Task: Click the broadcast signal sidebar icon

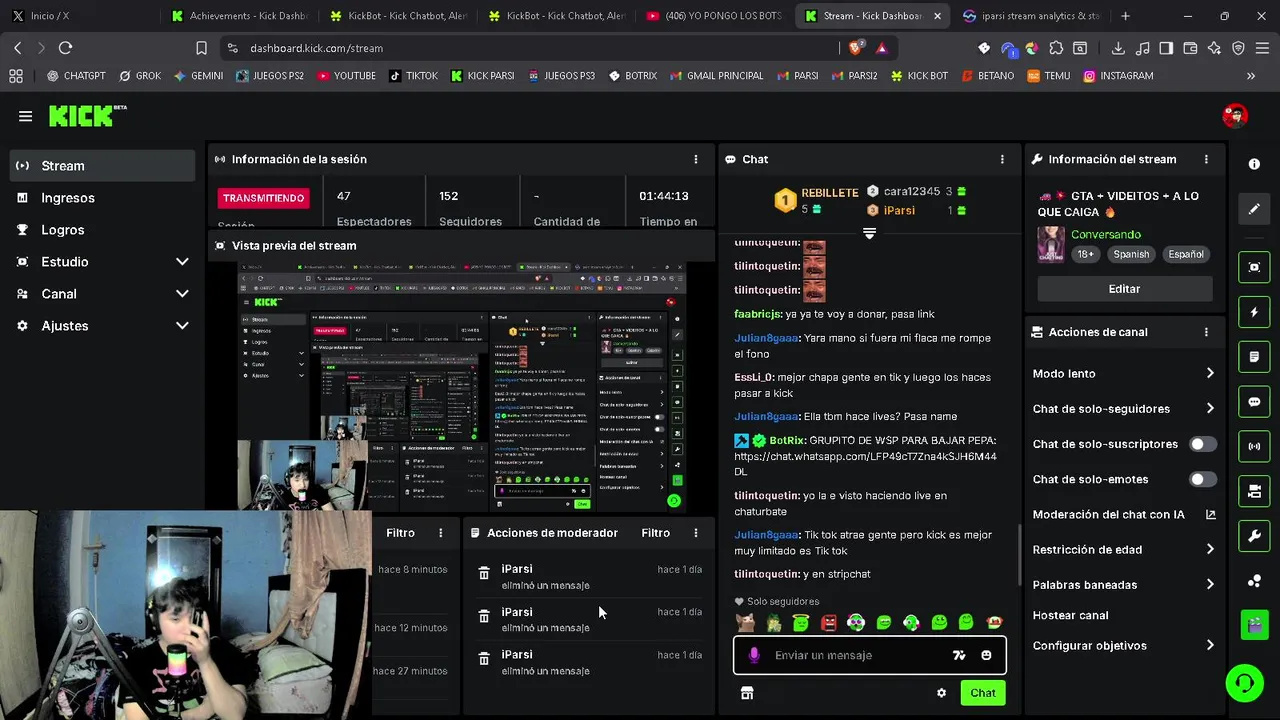Action: (x=1254, y=446)
